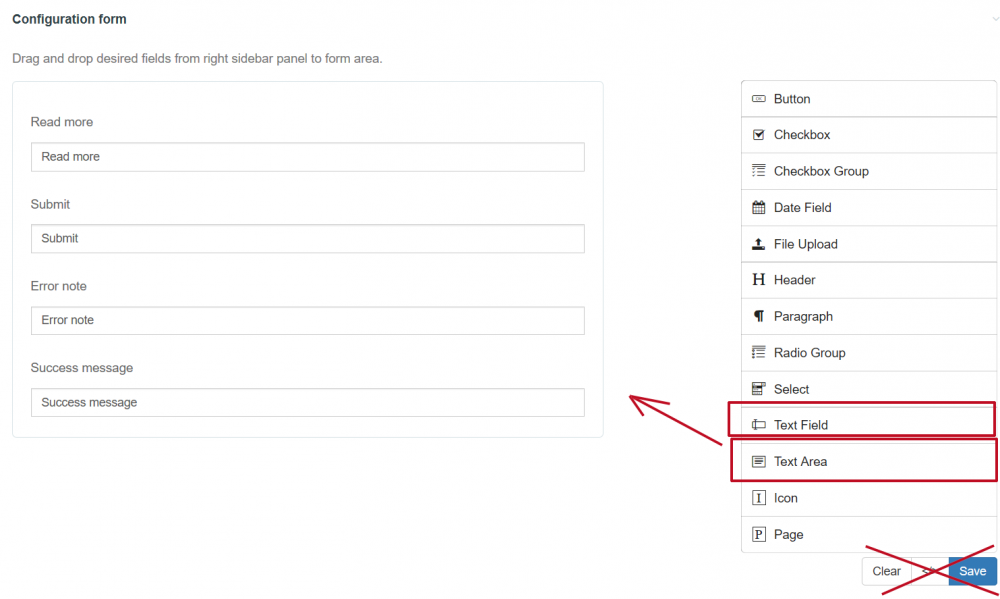
Task: Click the Radio Group icon
Action: coord(758,353)
